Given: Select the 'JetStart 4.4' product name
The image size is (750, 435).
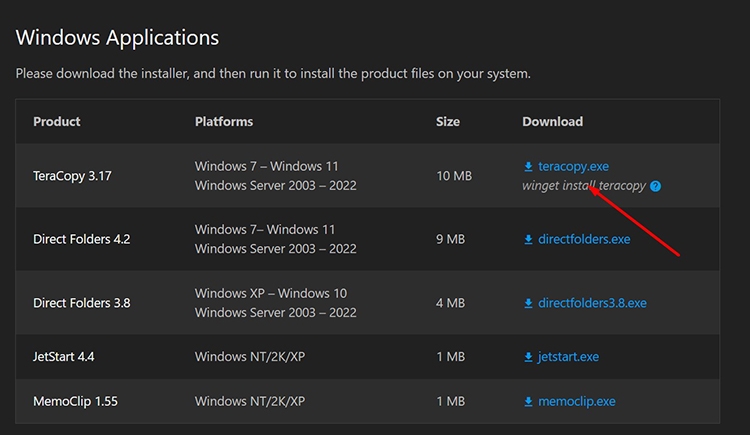Looking at the screenshot, I should 64,357.
